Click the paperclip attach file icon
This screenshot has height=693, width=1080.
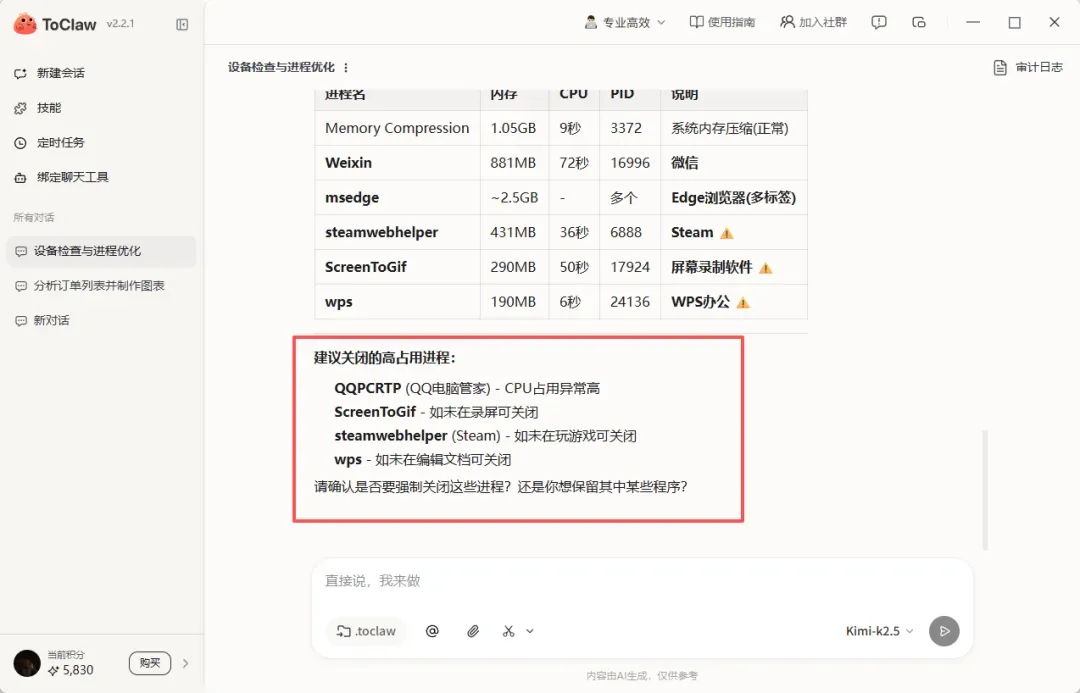(x=472, y=631)
